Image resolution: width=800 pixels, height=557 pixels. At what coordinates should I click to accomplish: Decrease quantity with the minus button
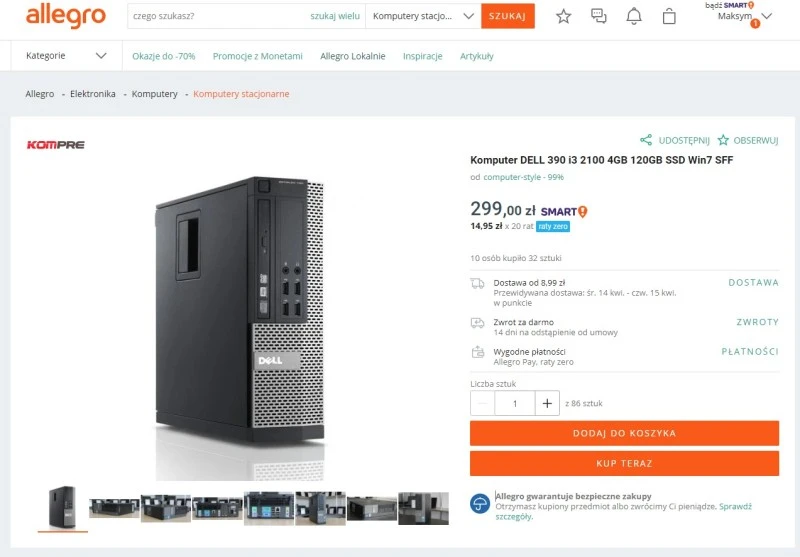[x=483, y=403]
